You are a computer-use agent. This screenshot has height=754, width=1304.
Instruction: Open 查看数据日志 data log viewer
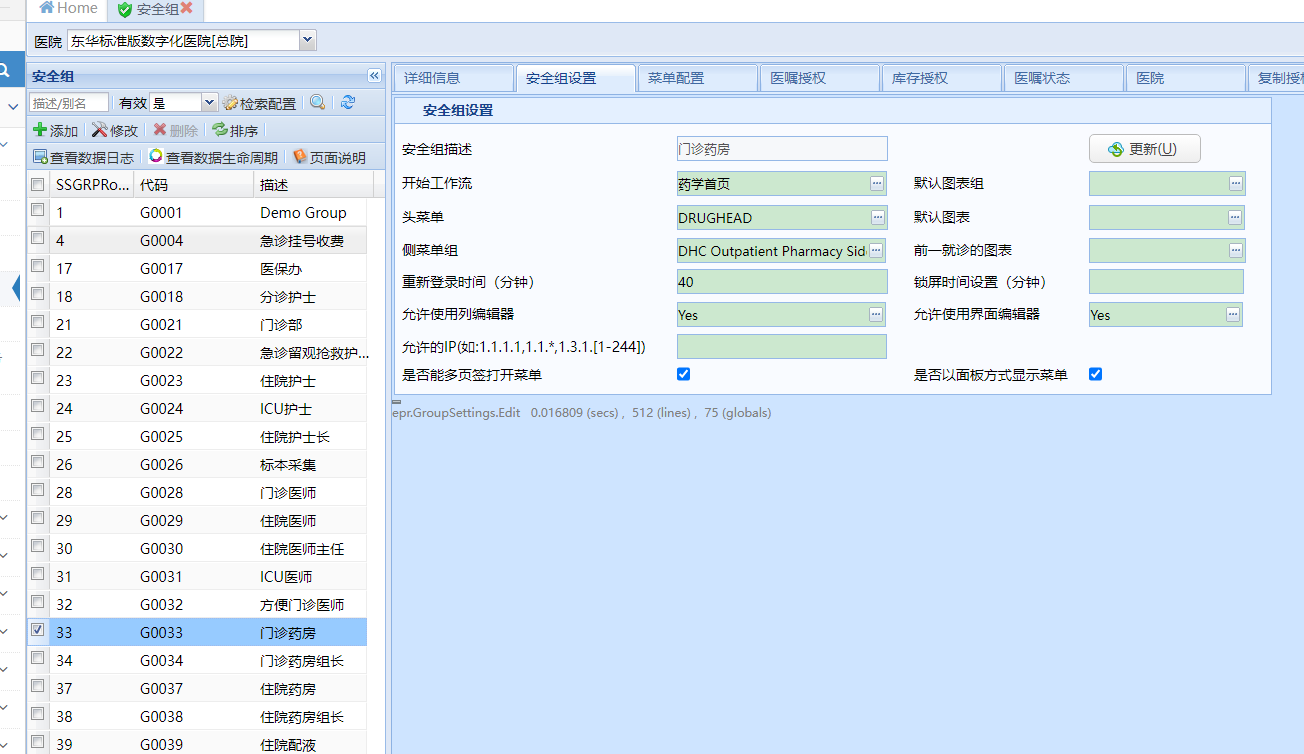coord(83,157)
